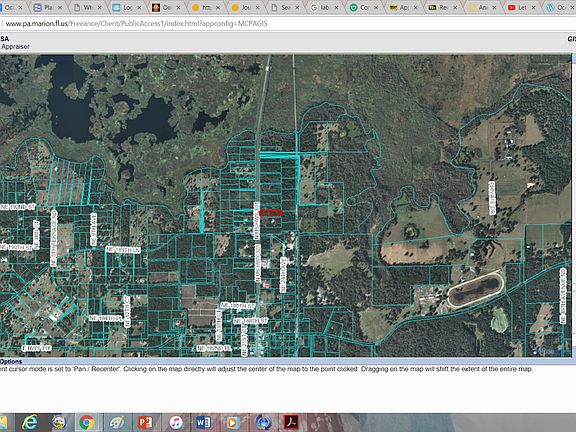
Task: Open Microsoft Word taskbar icon
Action: (203, 422)
